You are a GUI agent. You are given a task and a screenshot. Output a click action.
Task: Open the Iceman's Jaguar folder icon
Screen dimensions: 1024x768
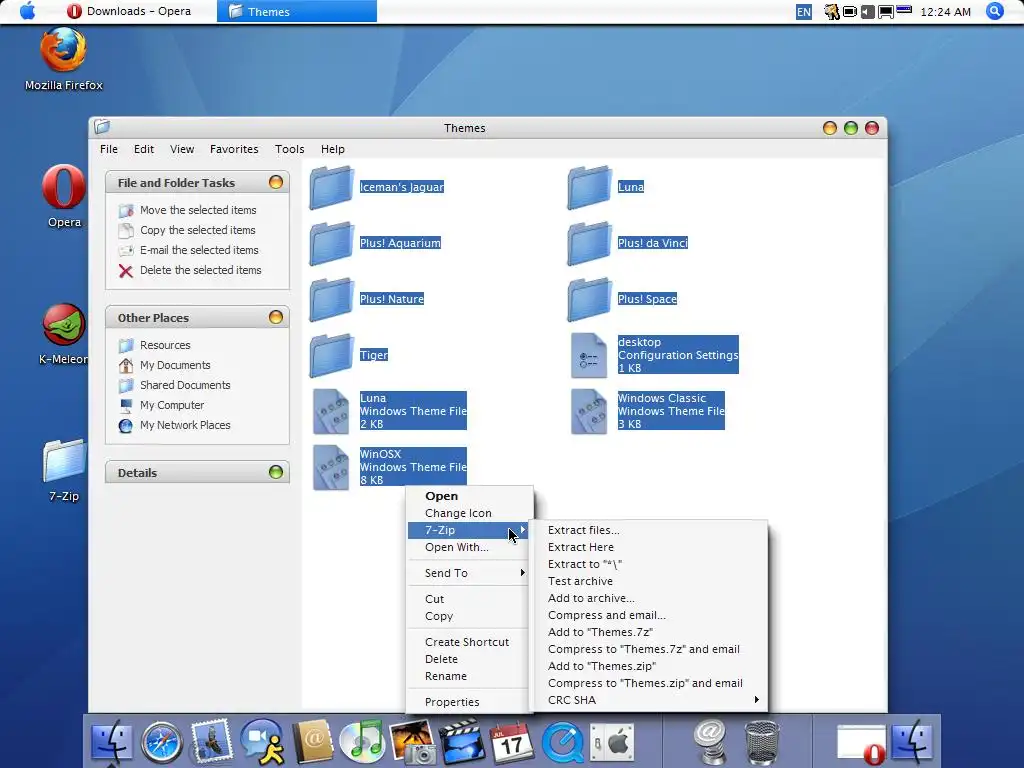(331, 187)
